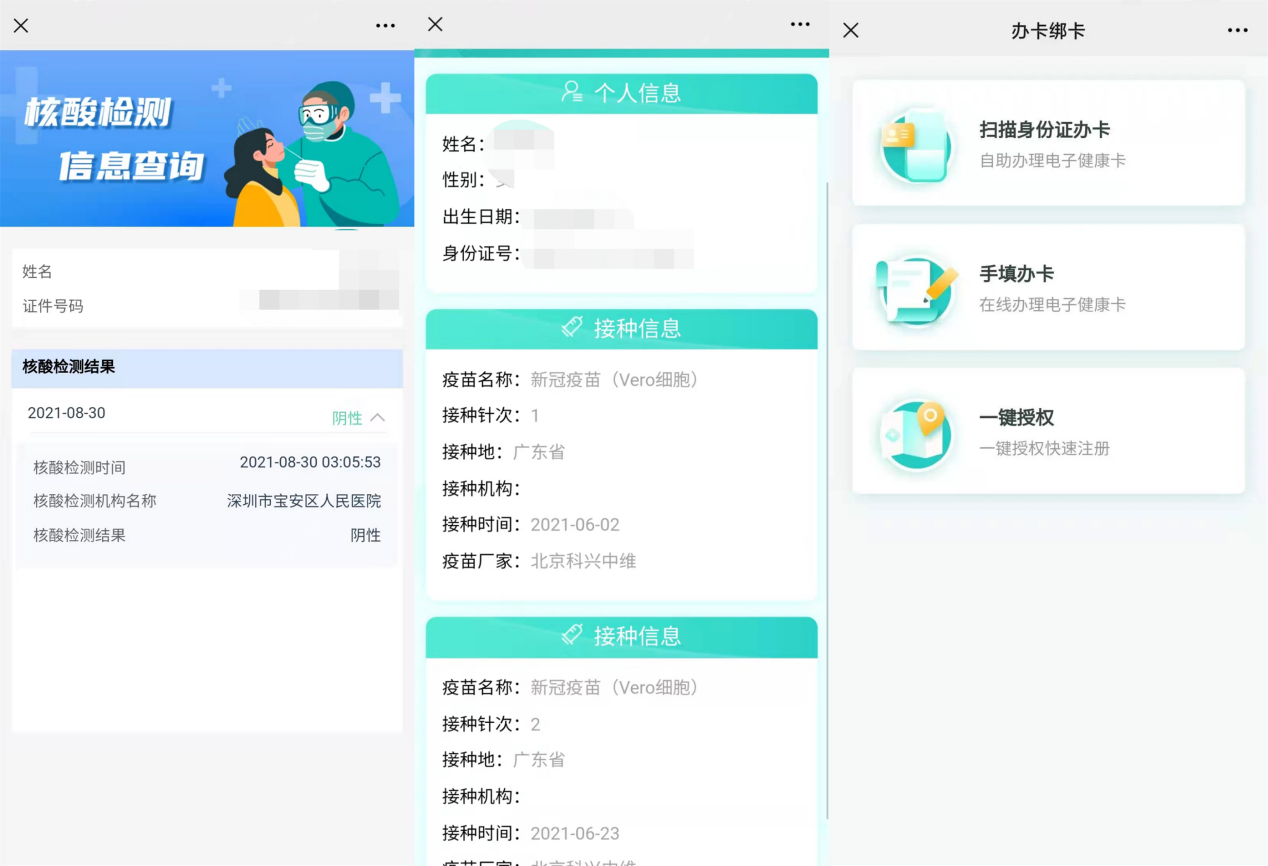
Task: Click the 接种时间 2021-06-23 row
Action: tap(622, 833)
